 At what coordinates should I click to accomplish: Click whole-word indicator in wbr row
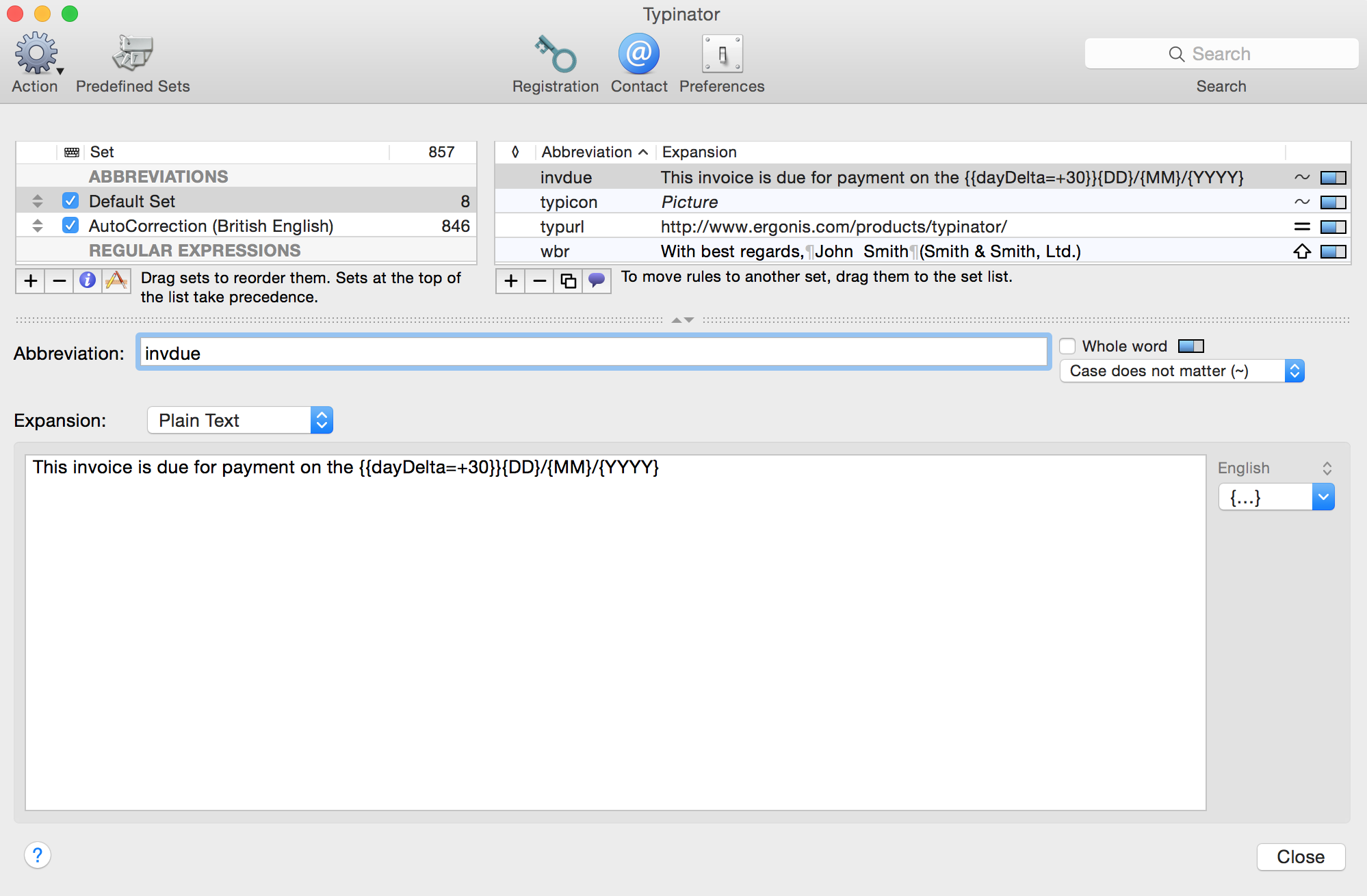pos(1333,252)
